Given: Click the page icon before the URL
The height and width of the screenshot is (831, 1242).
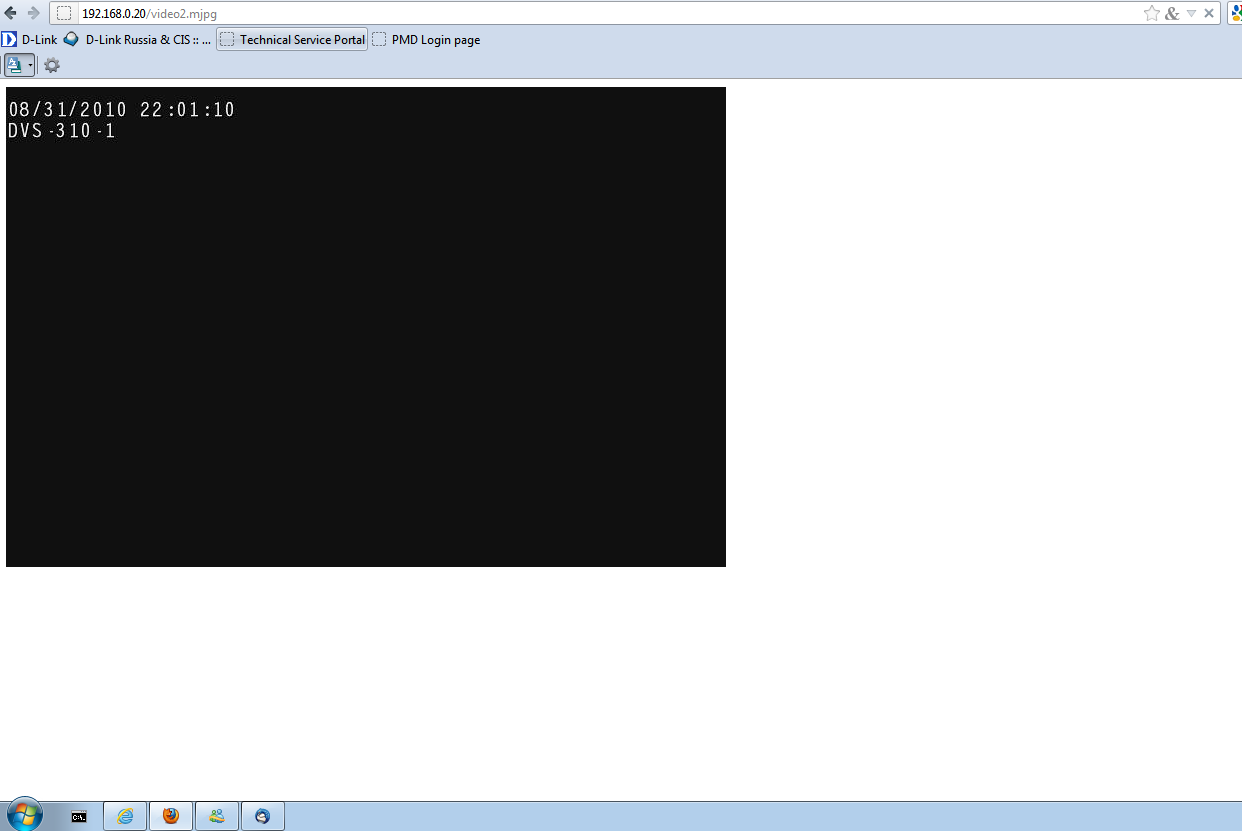Looking at the screenshot, I should coord(64,13).
